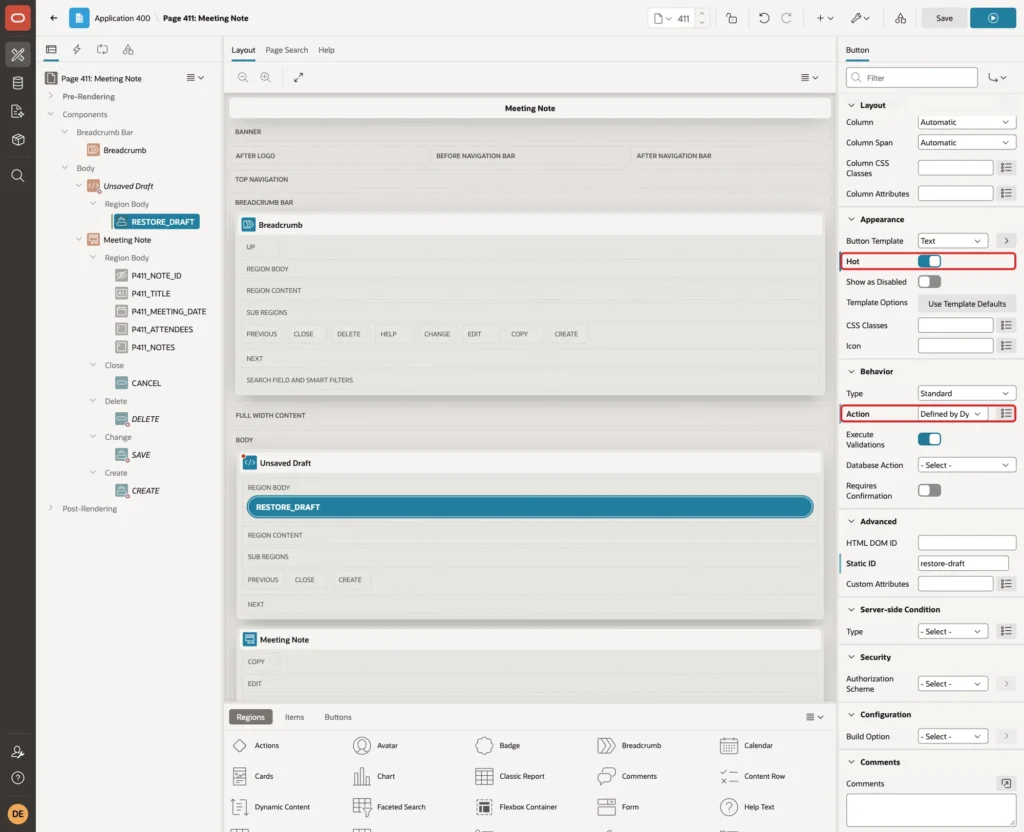Open Shared Components from the top toolbar
This screenshot has width=1024, height=832.
(x=900, y=18)
